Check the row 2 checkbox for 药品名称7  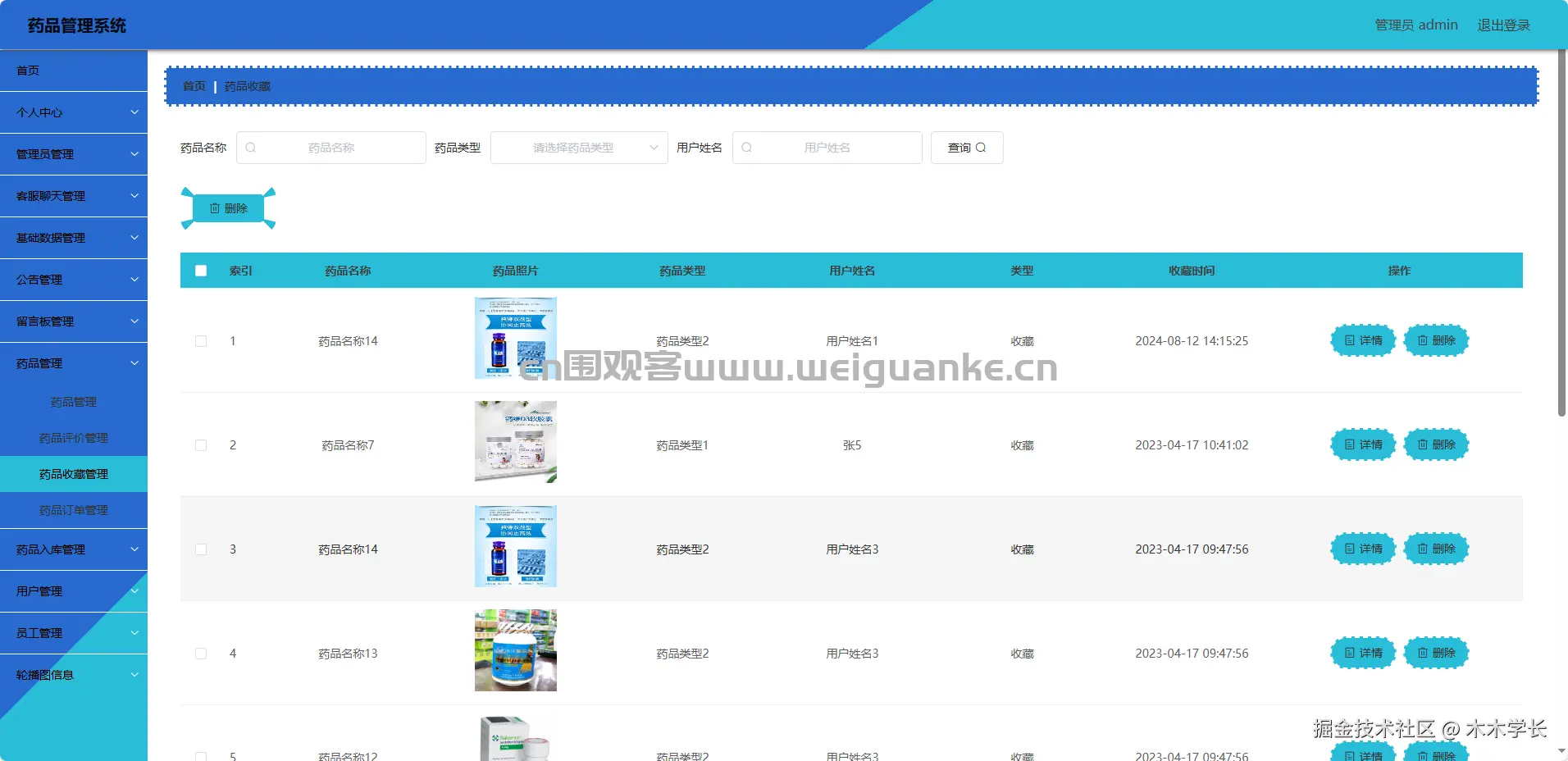[201, 445]
